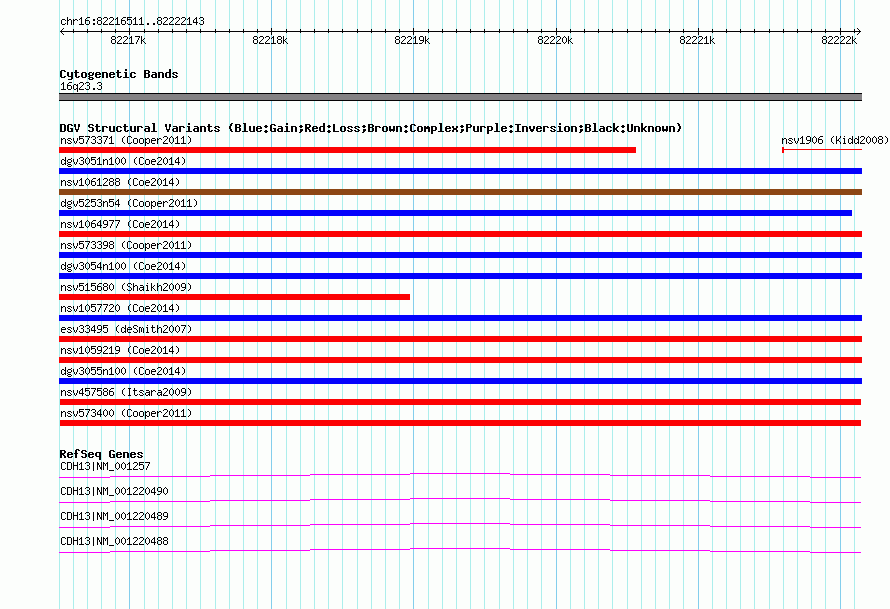890x609 pixels.
Task: Select the nsv1064977 (Coe2014) red bar
Action: tap(460, 234)
